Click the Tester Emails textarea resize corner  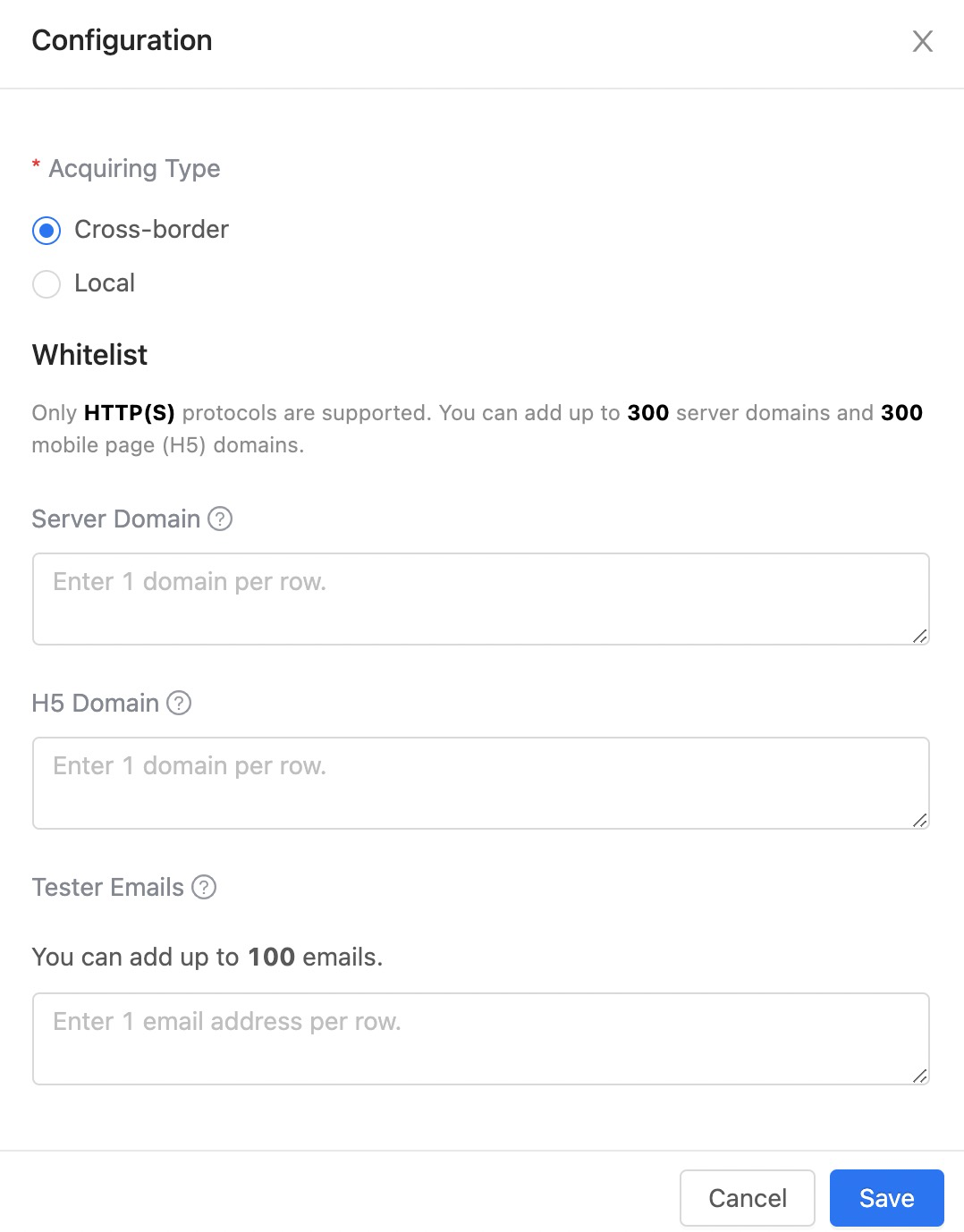[919, 1076]
